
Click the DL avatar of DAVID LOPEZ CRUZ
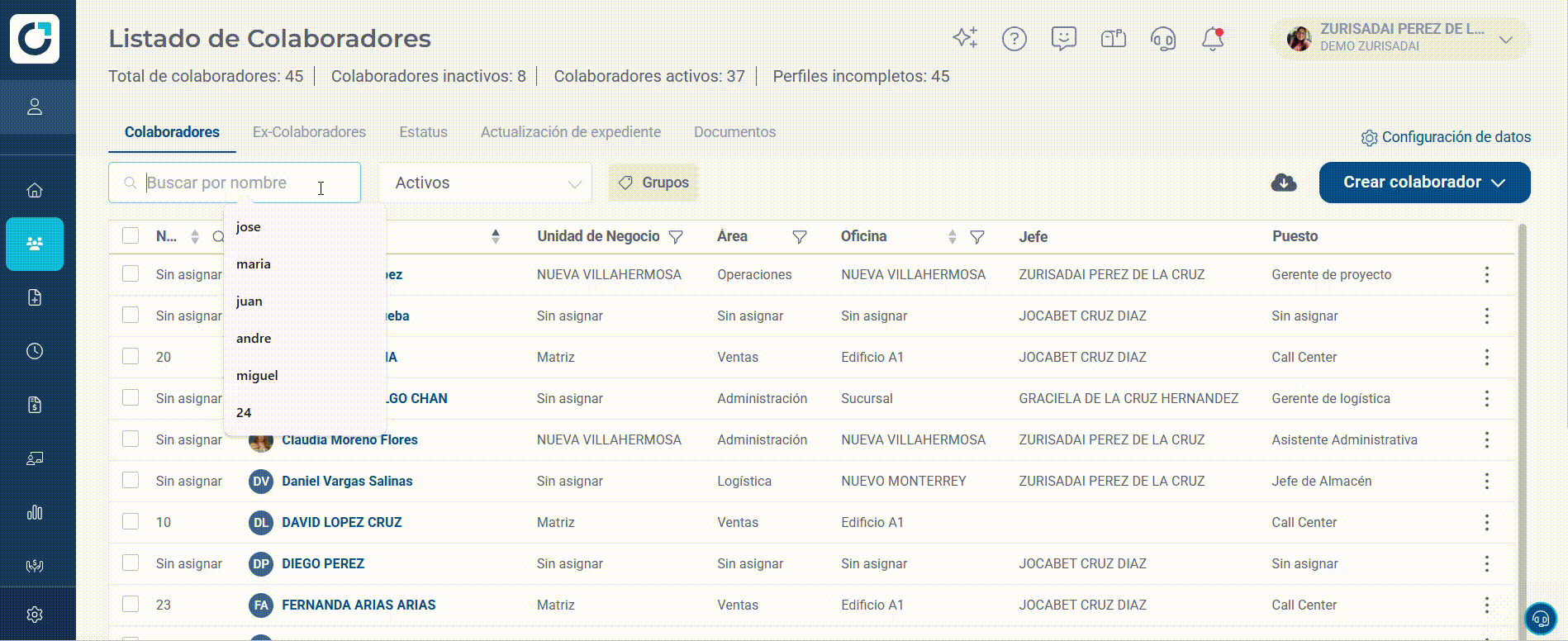point(261,522)
